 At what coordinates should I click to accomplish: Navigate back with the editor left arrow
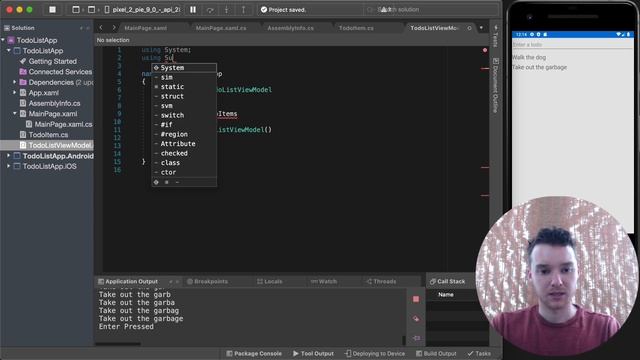click(101, 28)
